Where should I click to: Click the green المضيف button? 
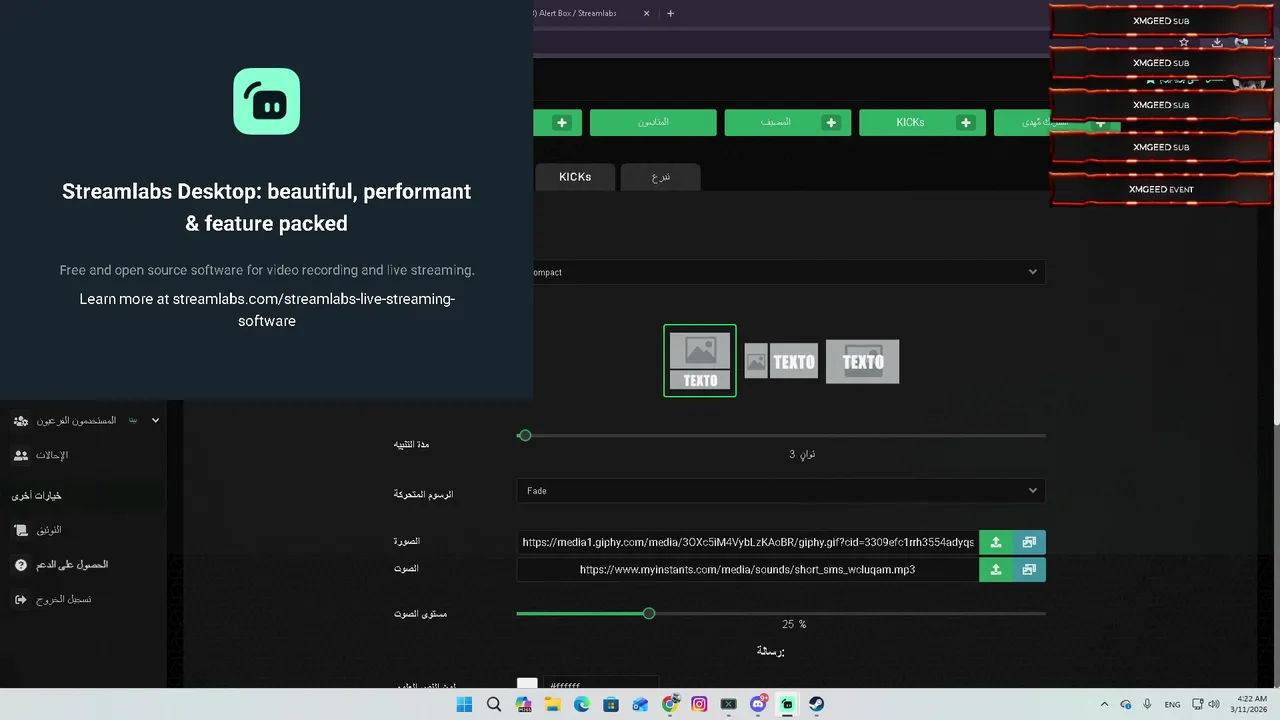coord(788,123)
